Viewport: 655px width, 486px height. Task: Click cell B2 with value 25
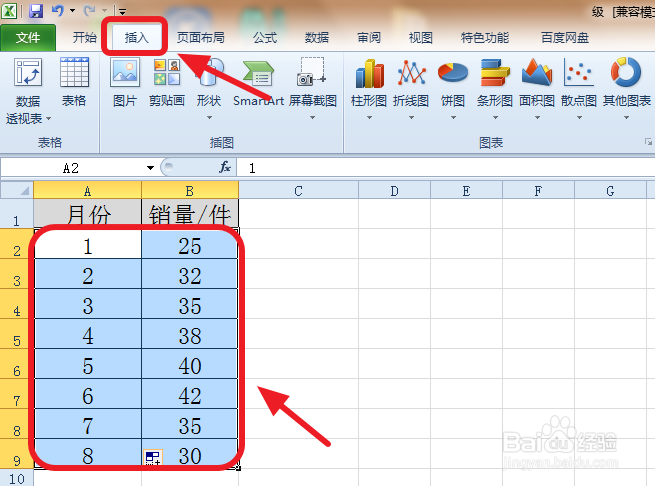[x=190, y=244]
